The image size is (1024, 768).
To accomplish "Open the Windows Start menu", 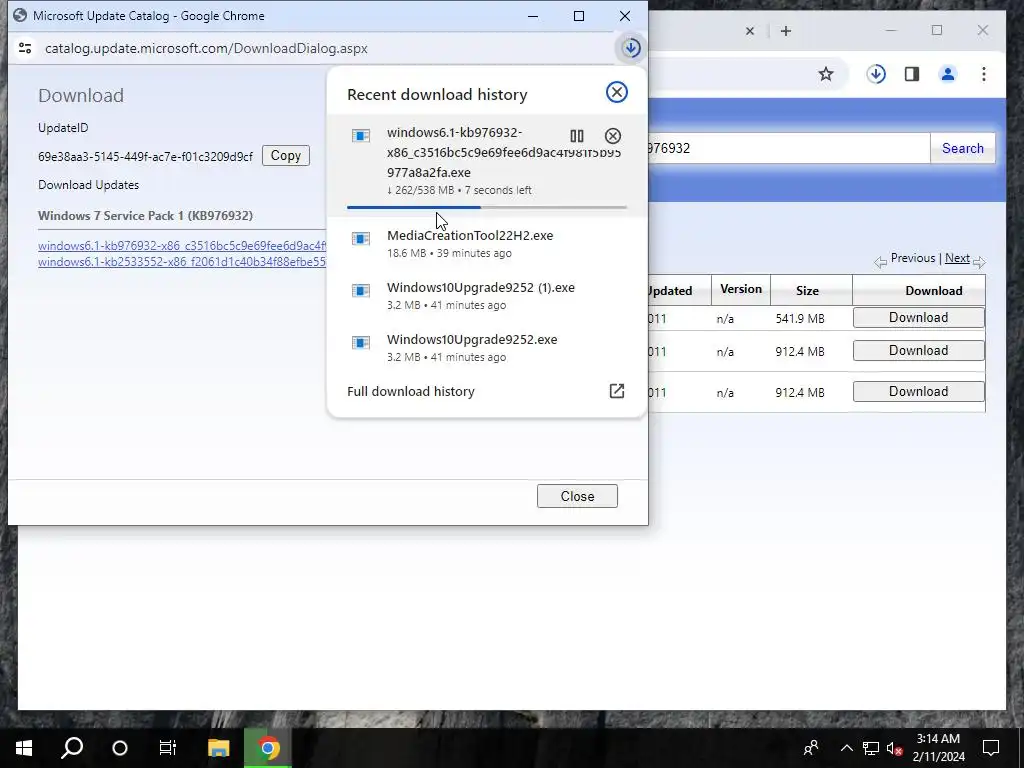I will click(x=24, y=748).
